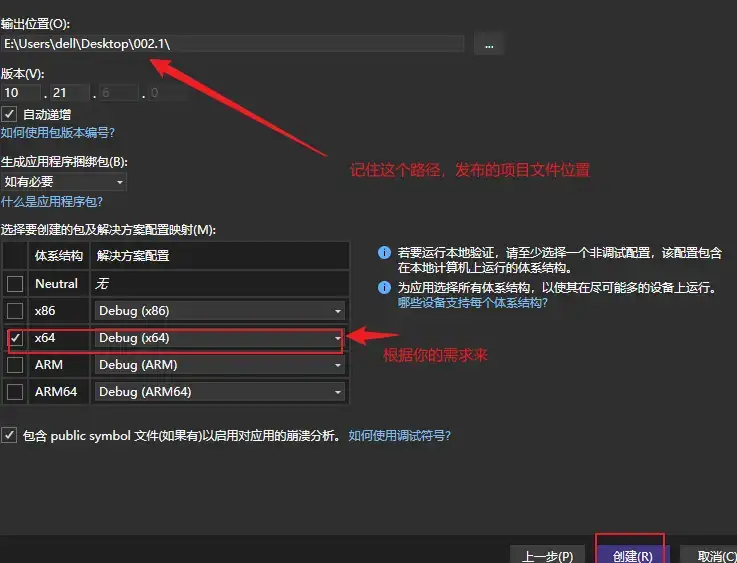Open the 生成应用程序捆绑包 dropdown

63,182
